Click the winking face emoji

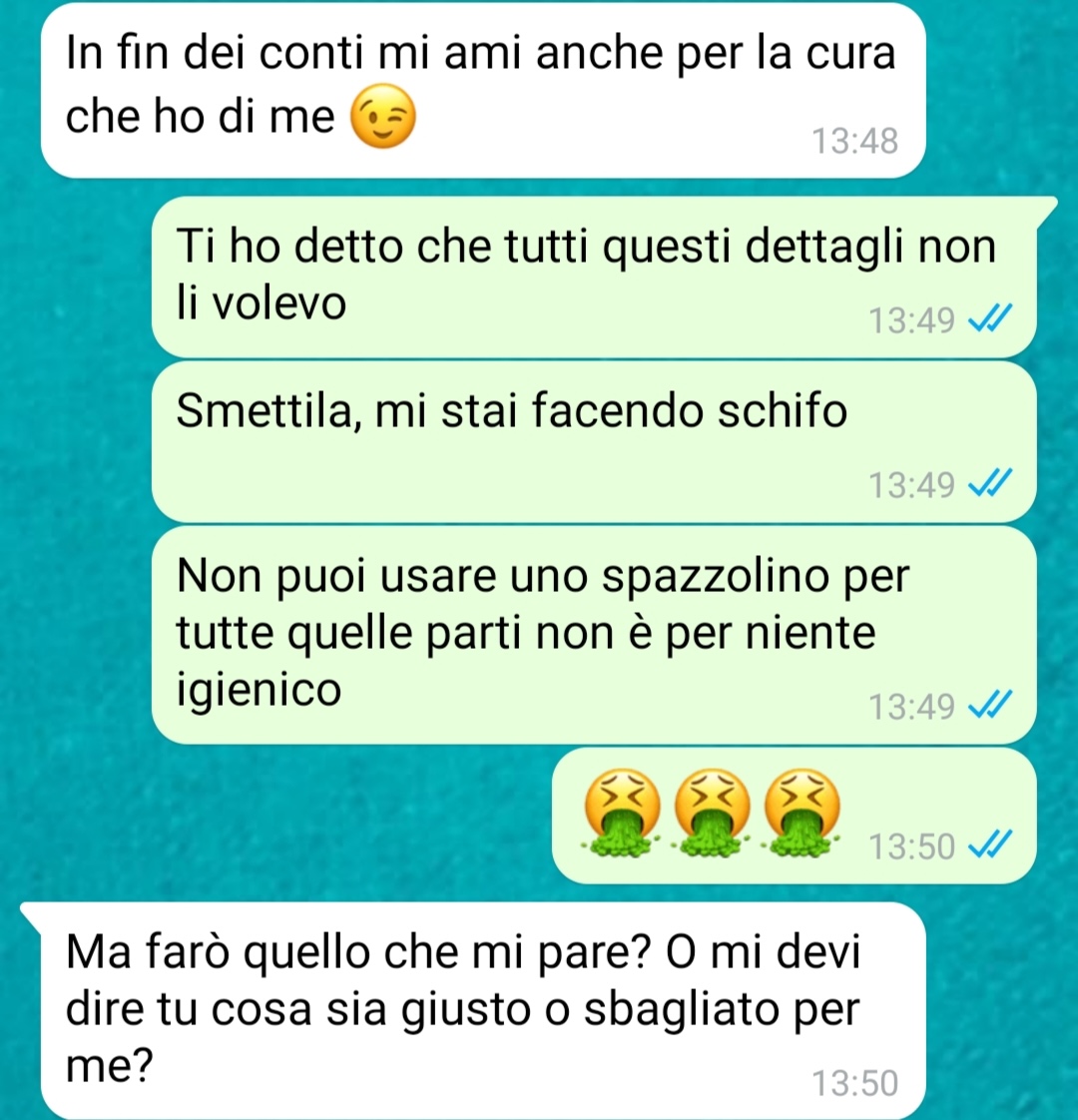coord(383,116)
